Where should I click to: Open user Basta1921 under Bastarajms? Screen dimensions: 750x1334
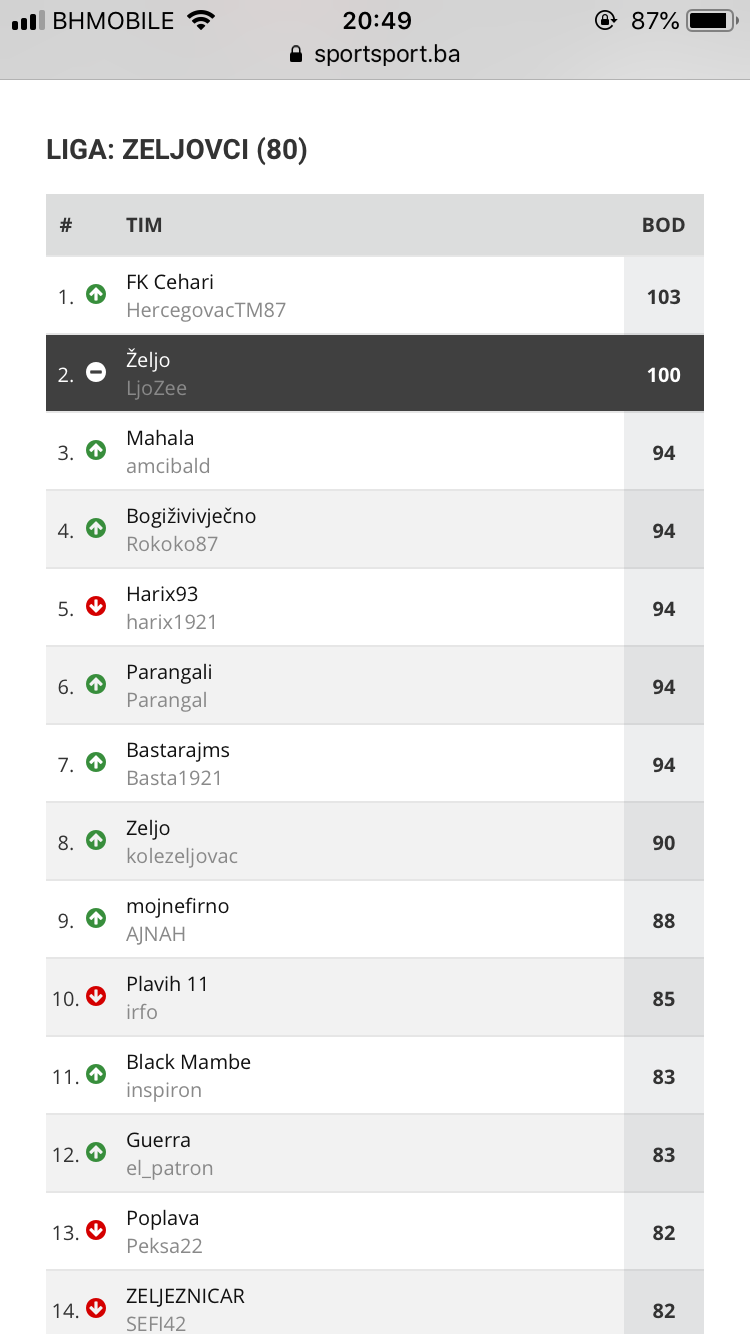pos(174,778)
